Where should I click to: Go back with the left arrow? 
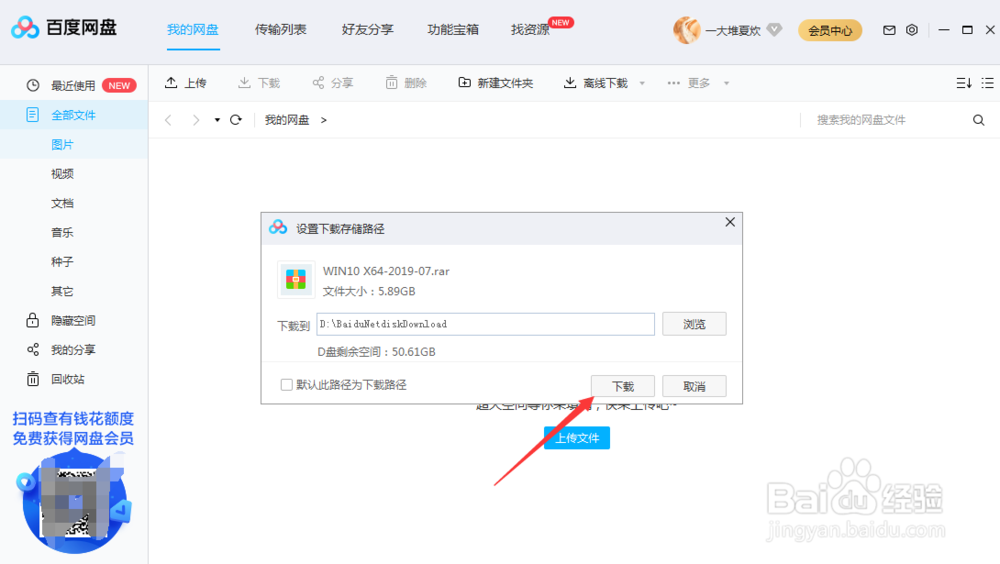click(x=168, y=120)
